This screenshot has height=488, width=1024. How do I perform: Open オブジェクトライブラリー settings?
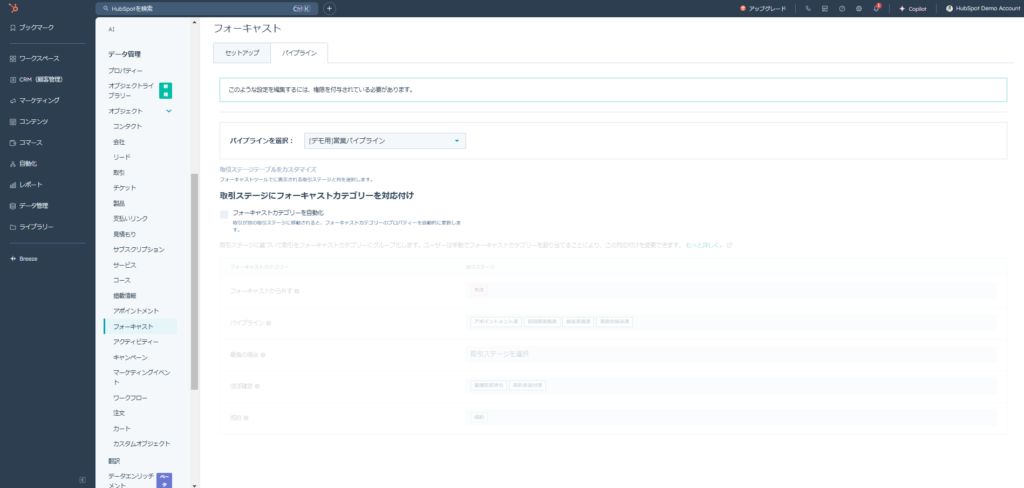(131, 90)
